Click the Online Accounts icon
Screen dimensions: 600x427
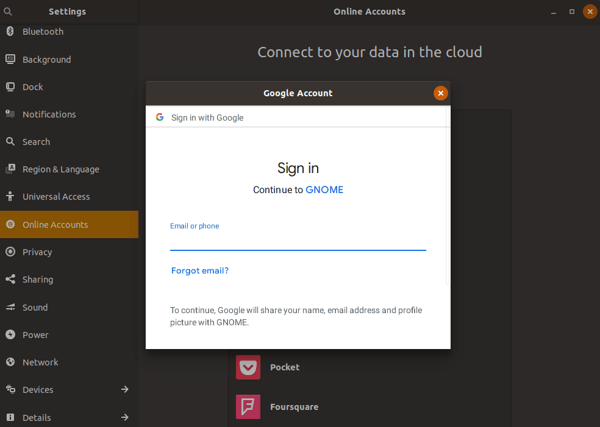click(x=10, y=224)
